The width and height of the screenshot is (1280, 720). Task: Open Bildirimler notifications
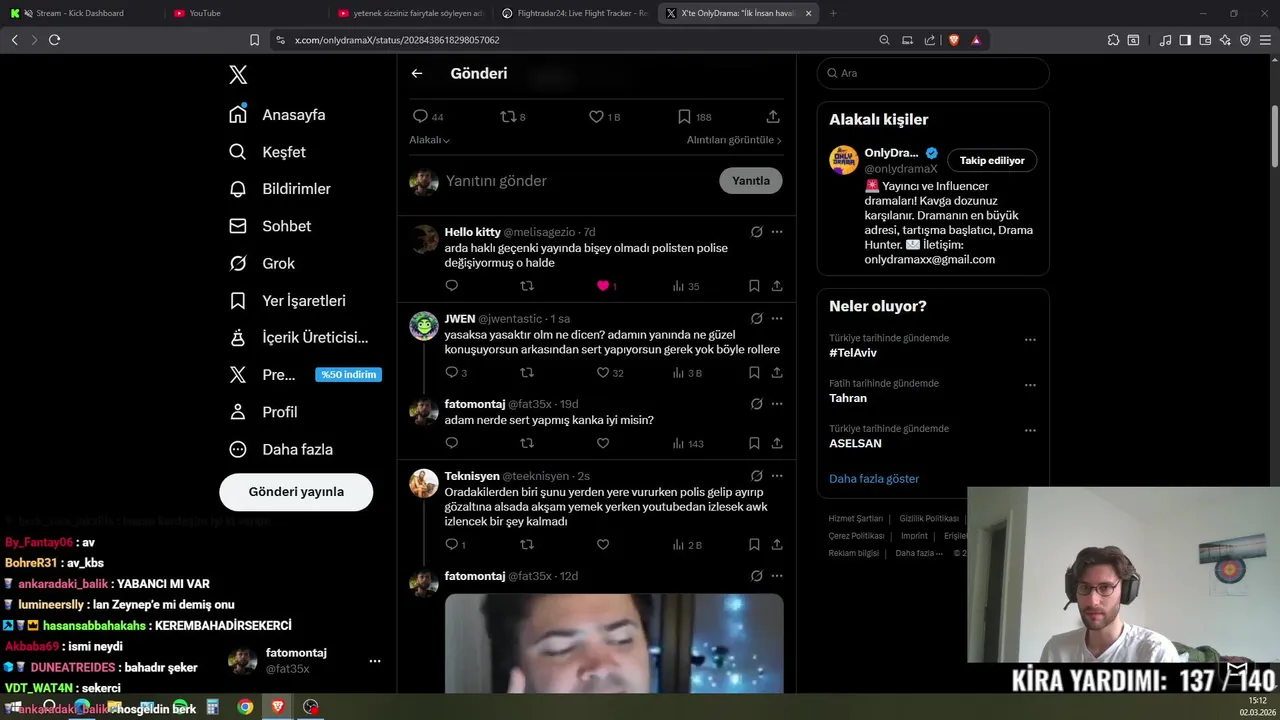280,189
